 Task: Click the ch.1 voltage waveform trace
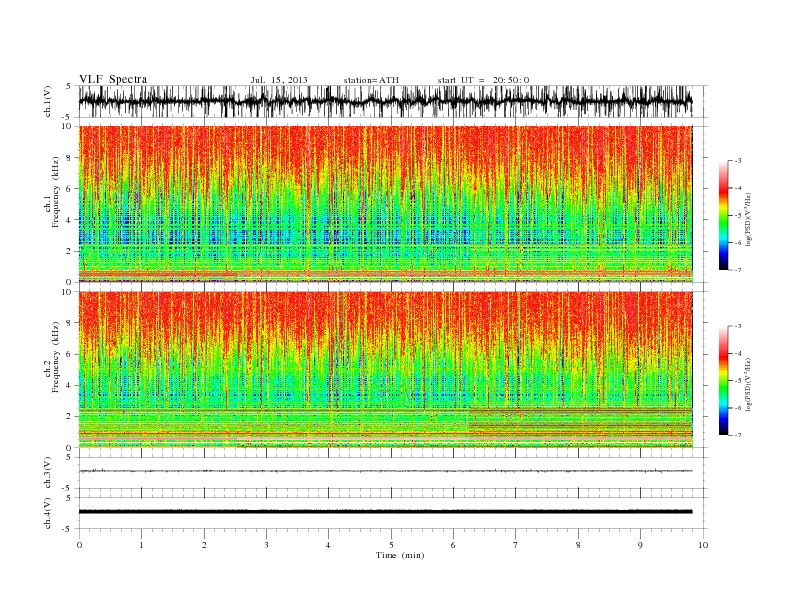point(385,101)
